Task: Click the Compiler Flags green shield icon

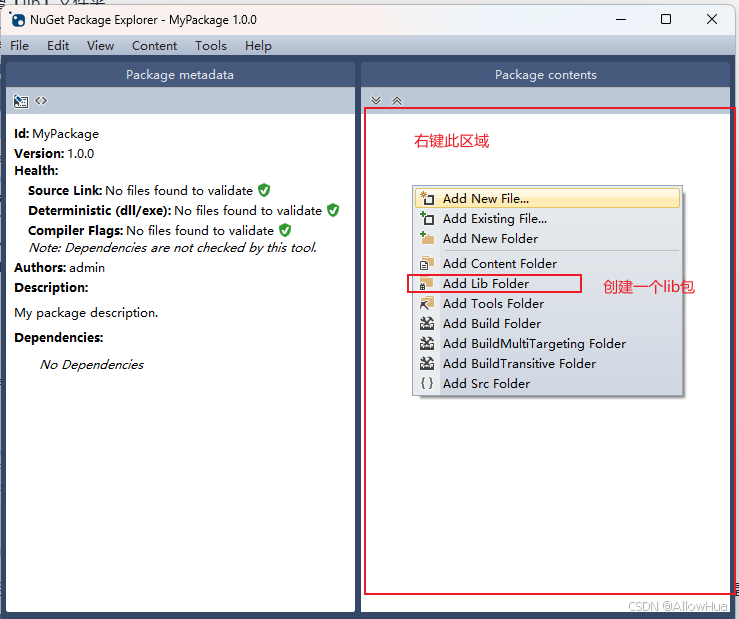Action: pos(285,230)
